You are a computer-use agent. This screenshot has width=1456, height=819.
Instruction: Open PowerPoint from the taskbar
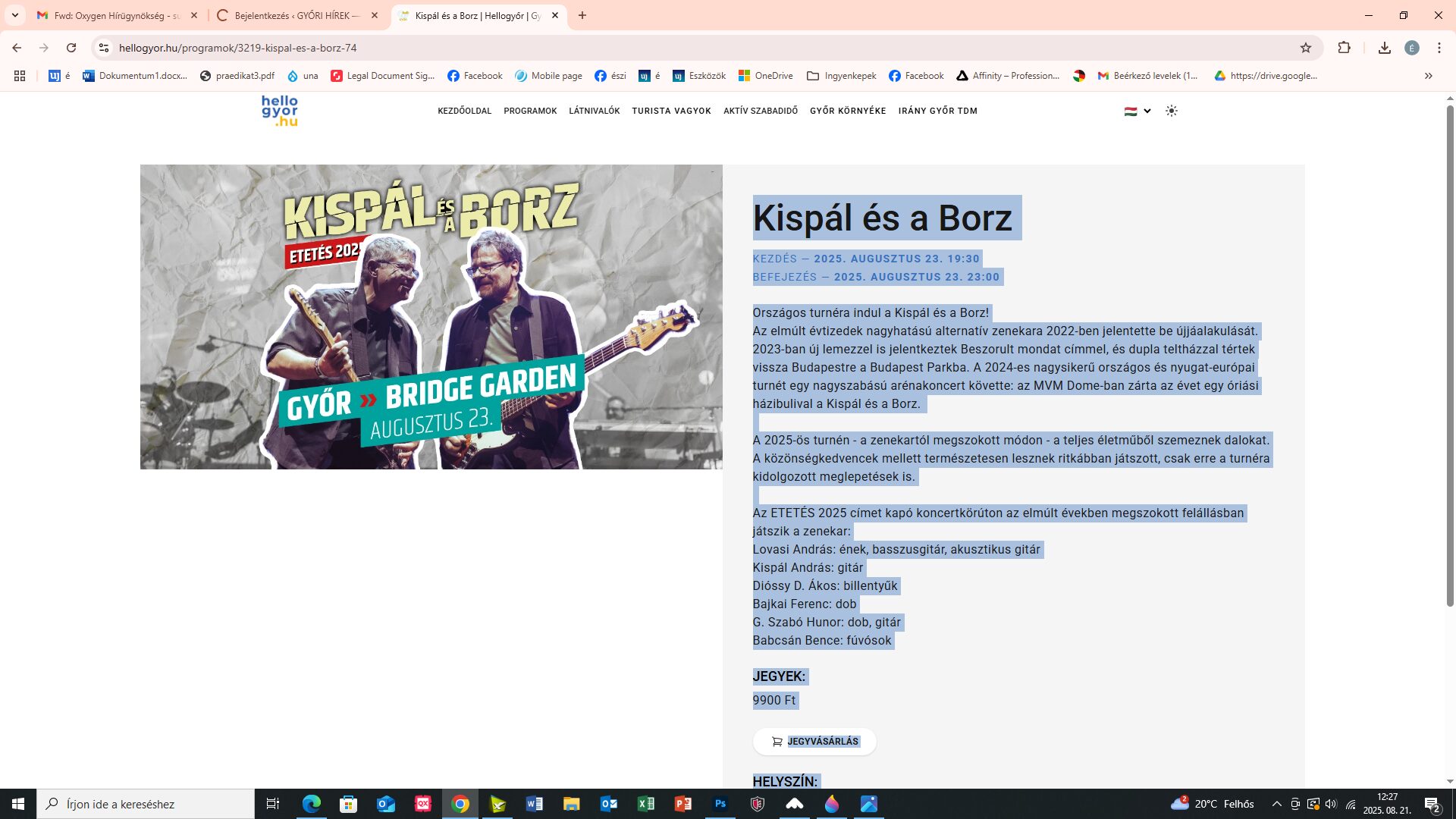pyautogui.click(x=683, y=804)
